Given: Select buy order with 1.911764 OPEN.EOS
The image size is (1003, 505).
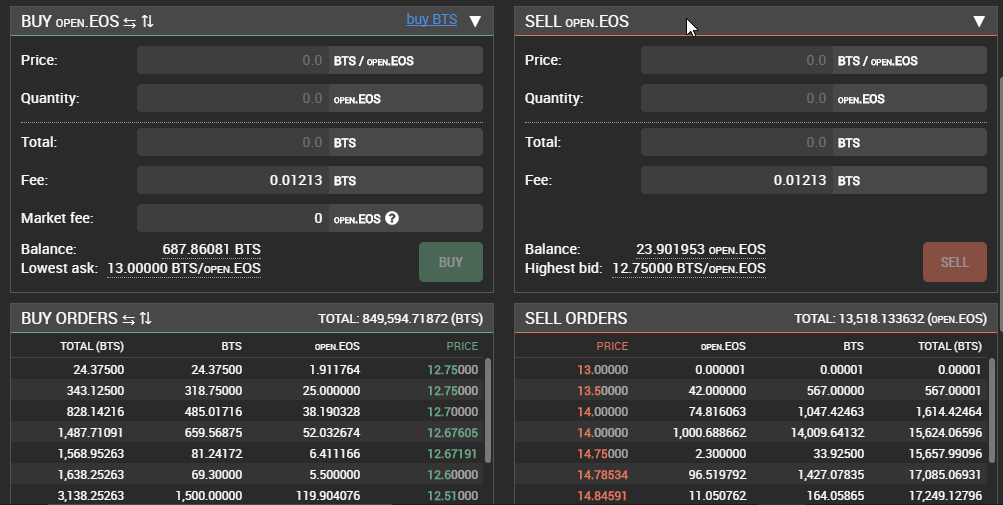Looking at the screenshot, I should point(246,369).
